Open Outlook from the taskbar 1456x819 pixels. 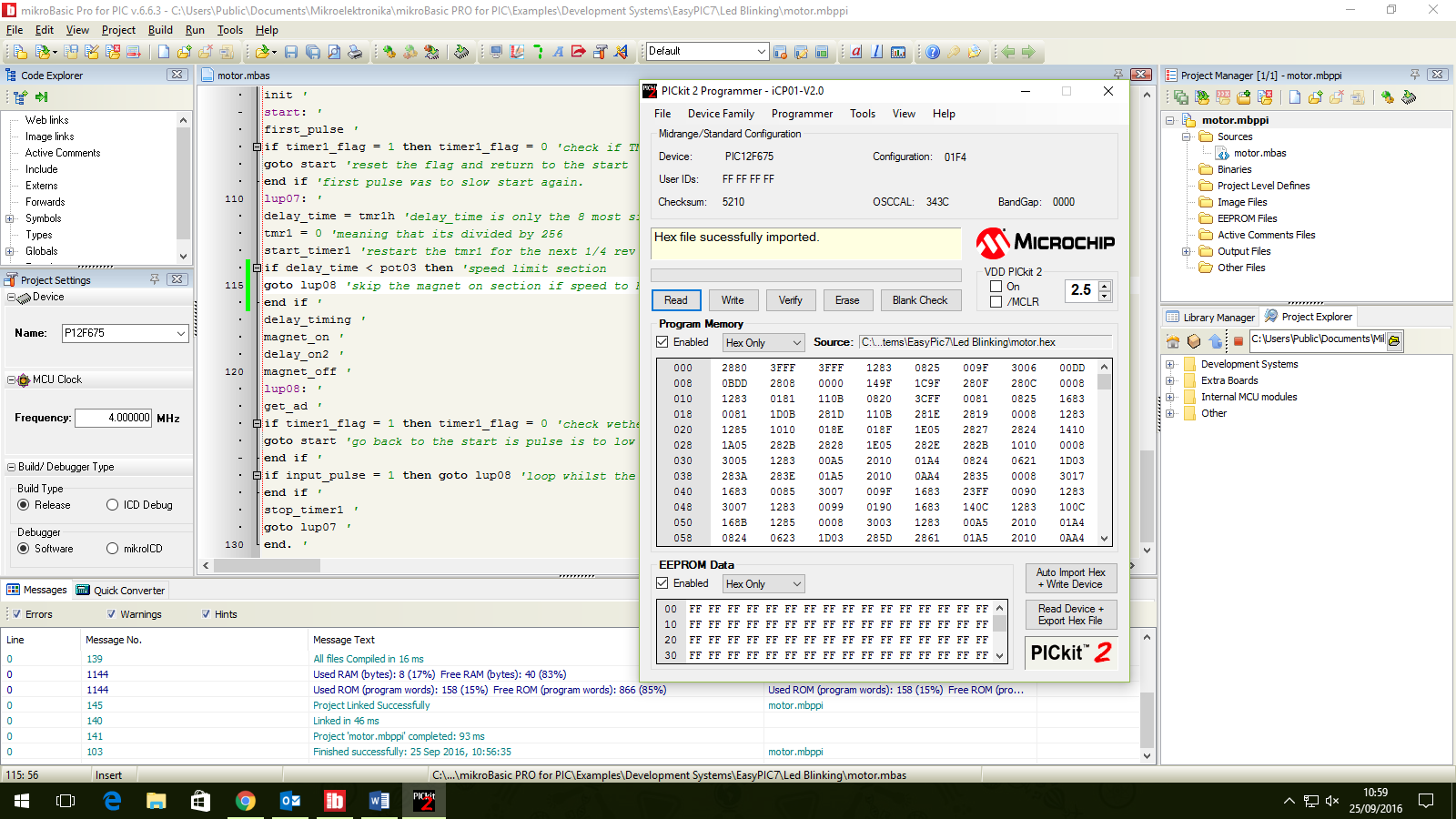[290, 801]
